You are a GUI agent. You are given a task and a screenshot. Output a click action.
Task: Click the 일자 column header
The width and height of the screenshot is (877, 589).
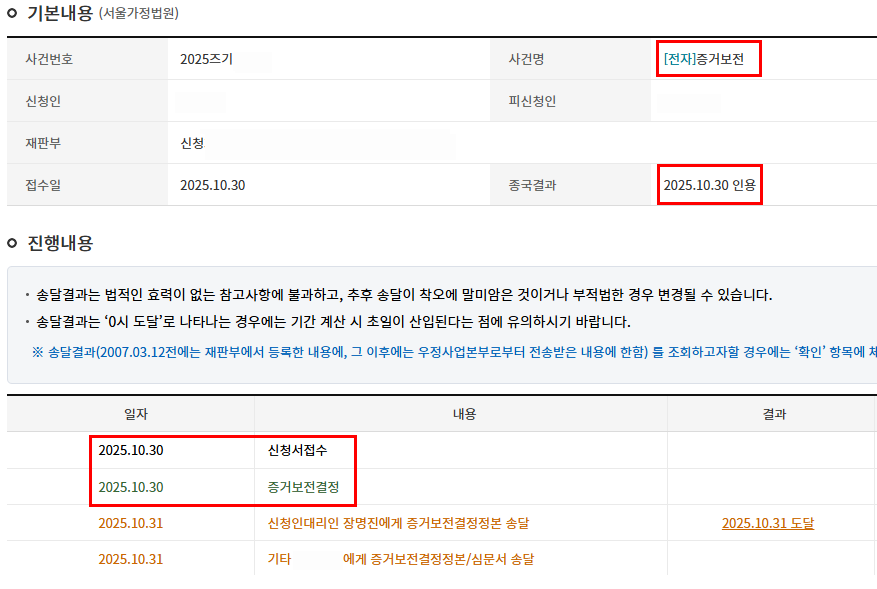click(x=131, y=414)
